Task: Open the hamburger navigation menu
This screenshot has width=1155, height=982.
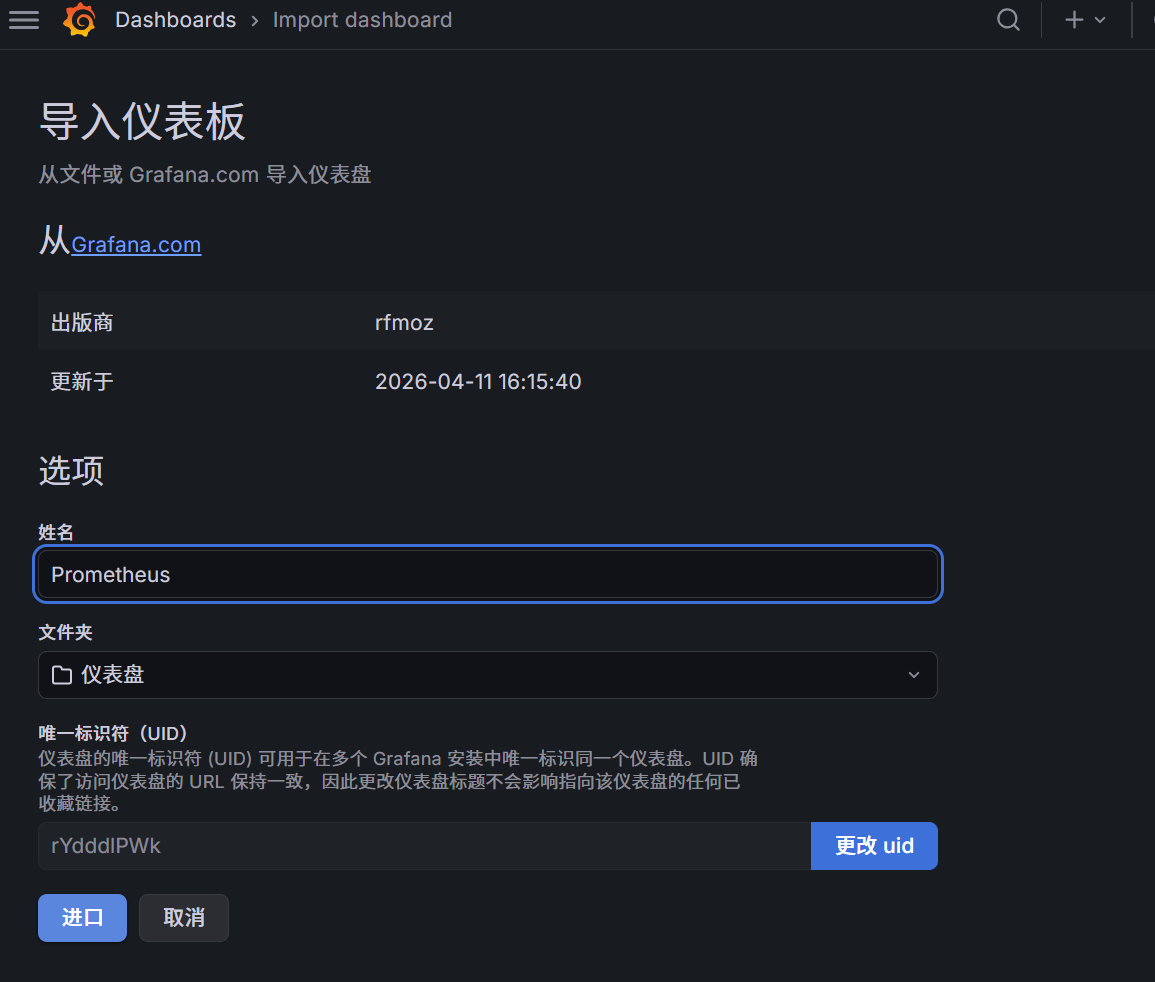Action: pos(24,20)
